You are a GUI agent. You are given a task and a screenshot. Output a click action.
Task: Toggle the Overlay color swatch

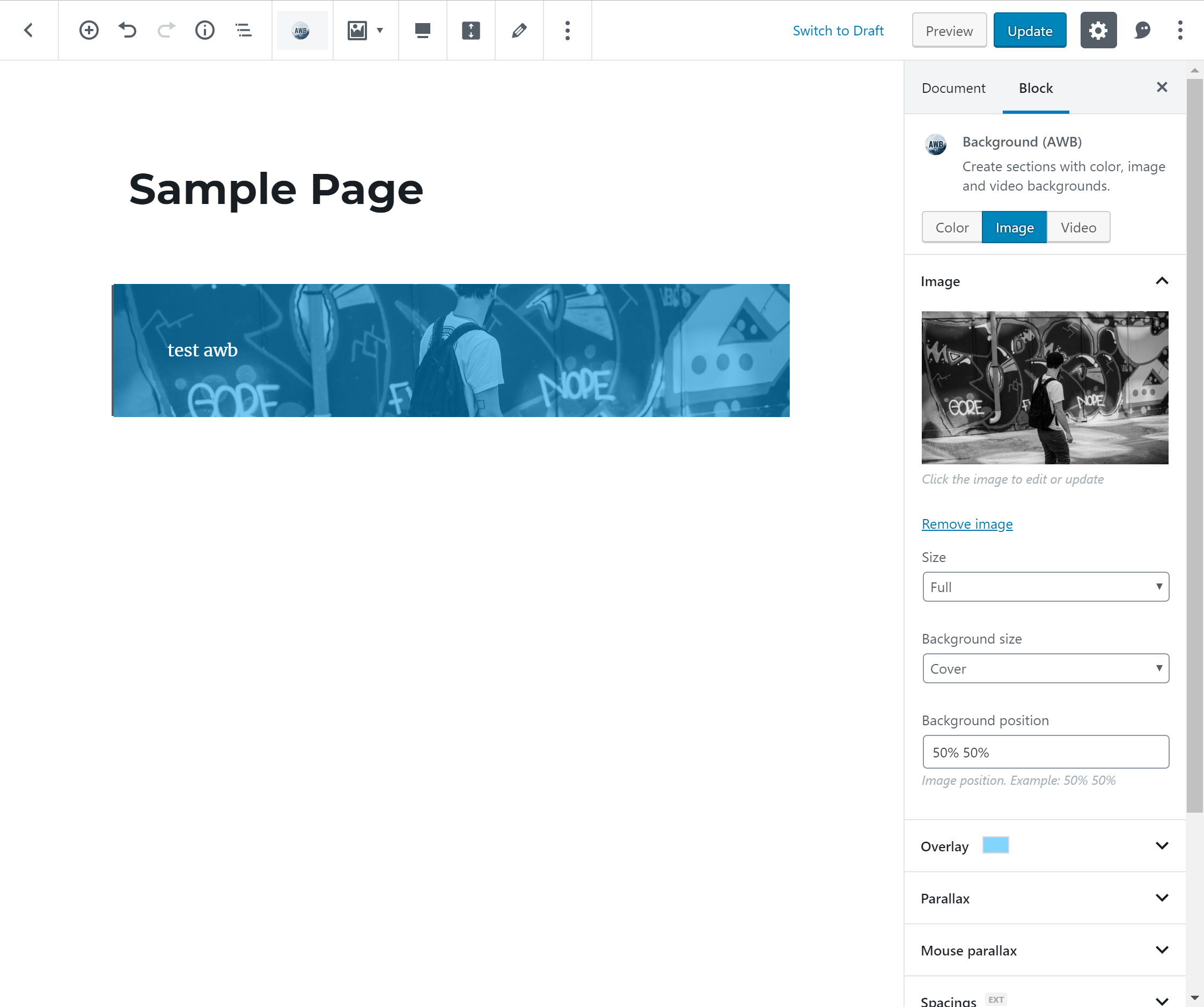(995, 846)
